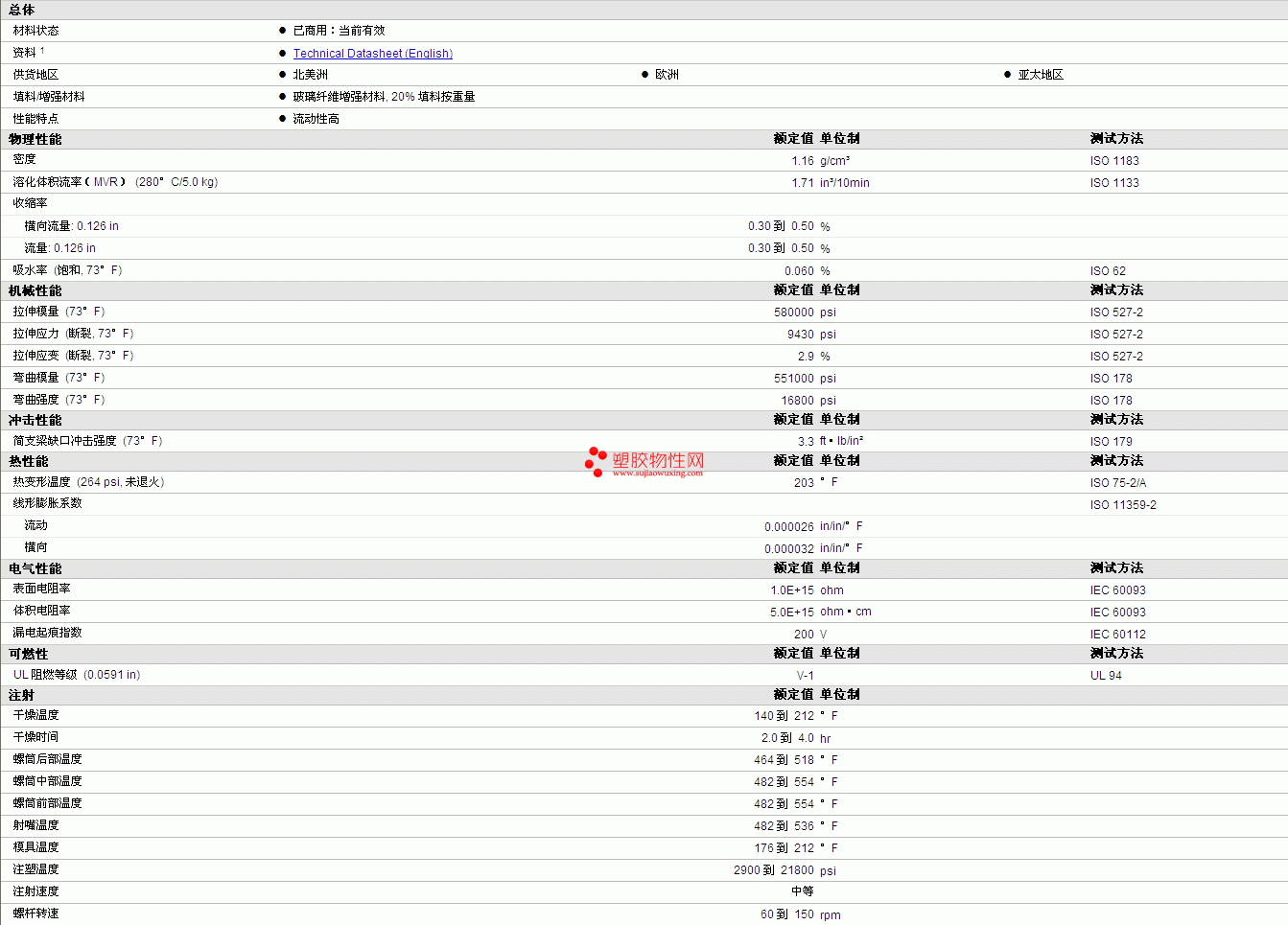
Task: Select the 亚太地区 region entry
Action: click(x=1041, y=75)
